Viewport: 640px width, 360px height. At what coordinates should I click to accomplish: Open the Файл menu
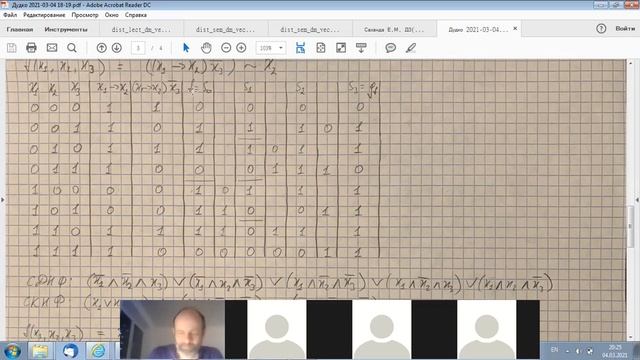pyautogui.click(x=10, y=15)
